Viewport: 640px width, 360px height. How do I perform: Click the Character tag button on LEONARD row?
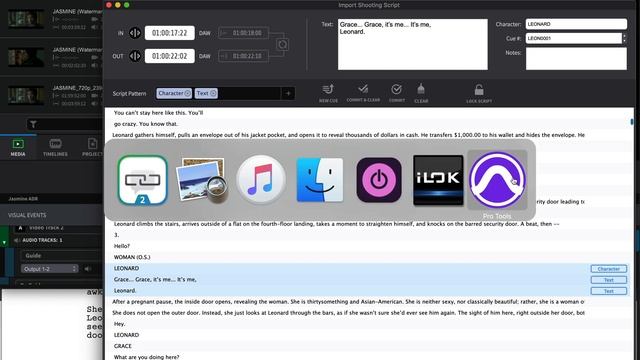click(x=609, y=269)
